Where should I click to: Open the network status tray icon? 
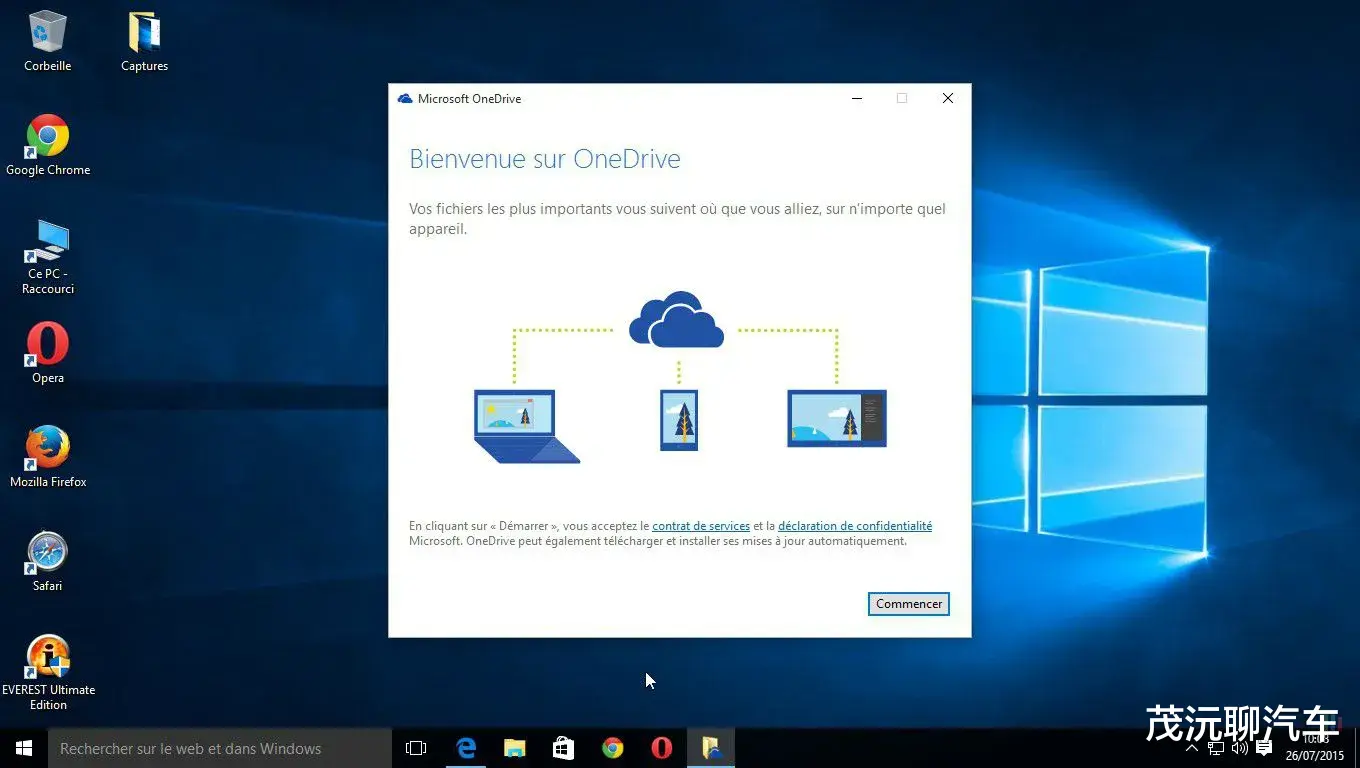click(1216, 748)
